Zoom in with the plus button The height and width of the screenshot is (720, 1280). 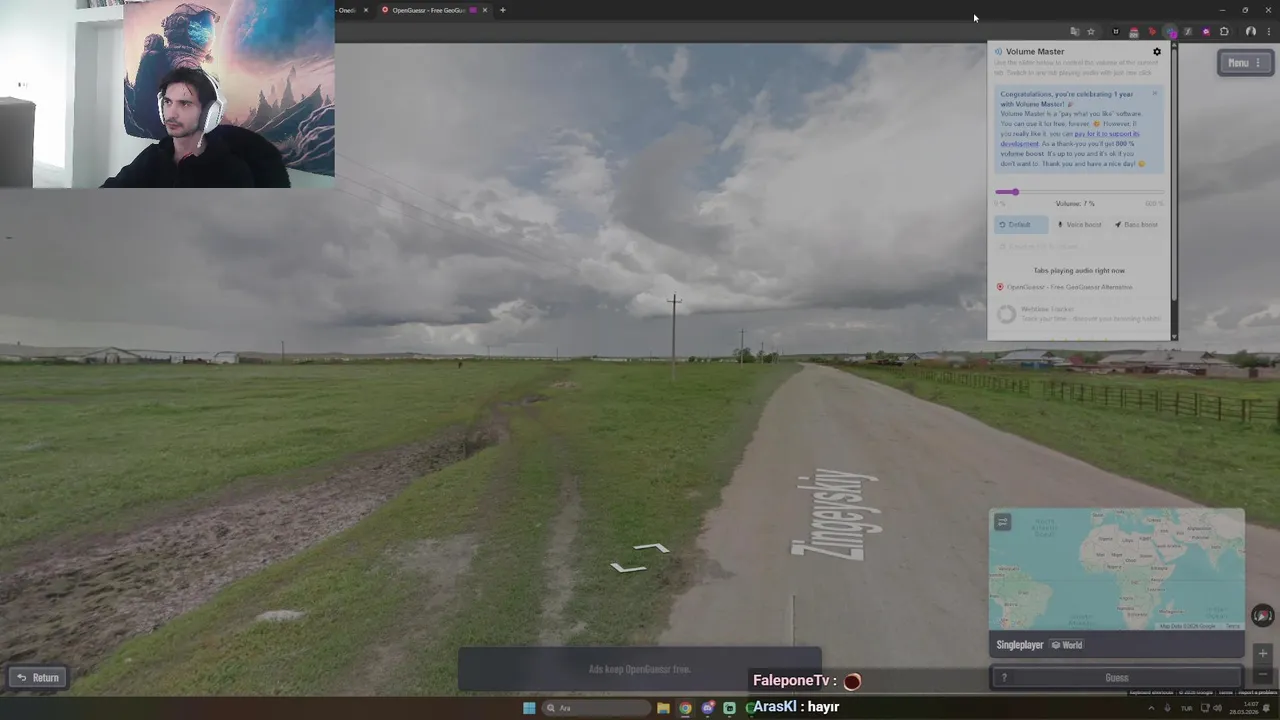(1263, 653)
